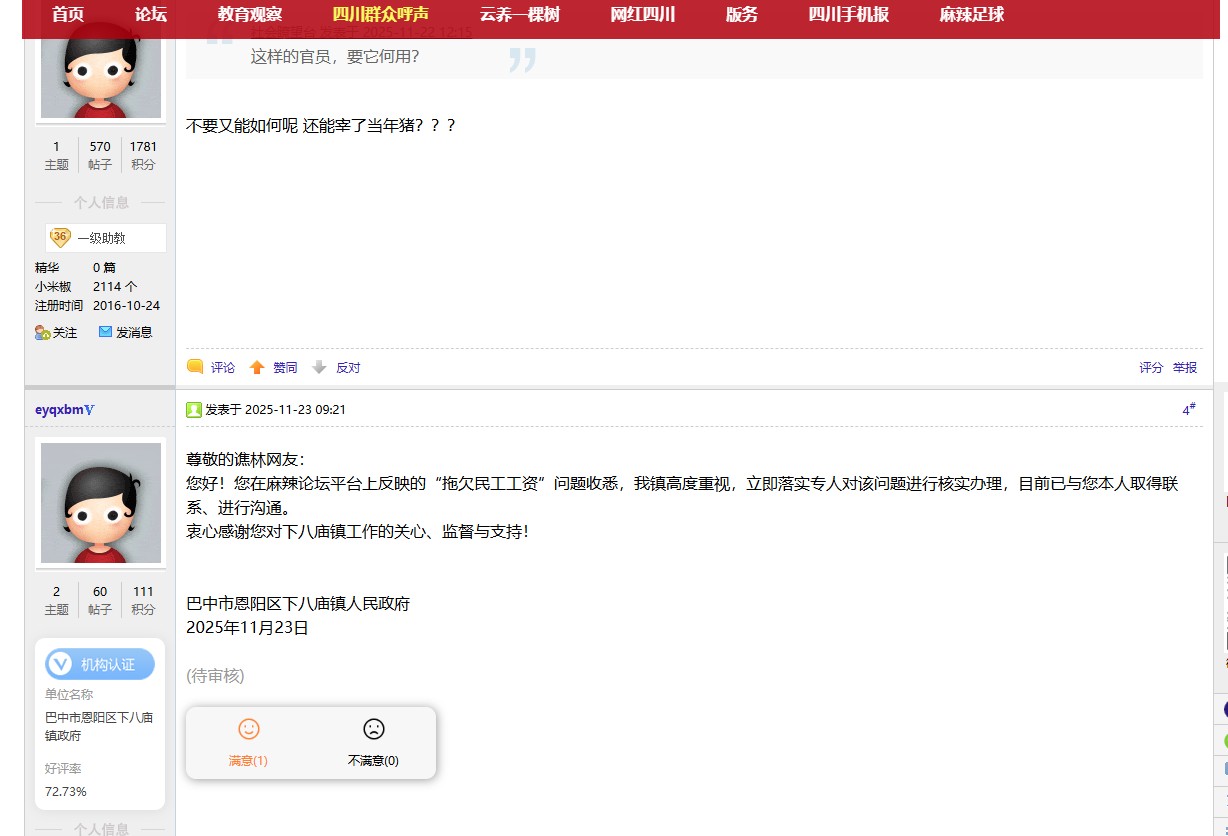Image resolution: width=1228 pixels, height=836 pixels.
Task: Open the 首页 navigation tab
Action: click(x=68, y=15)
